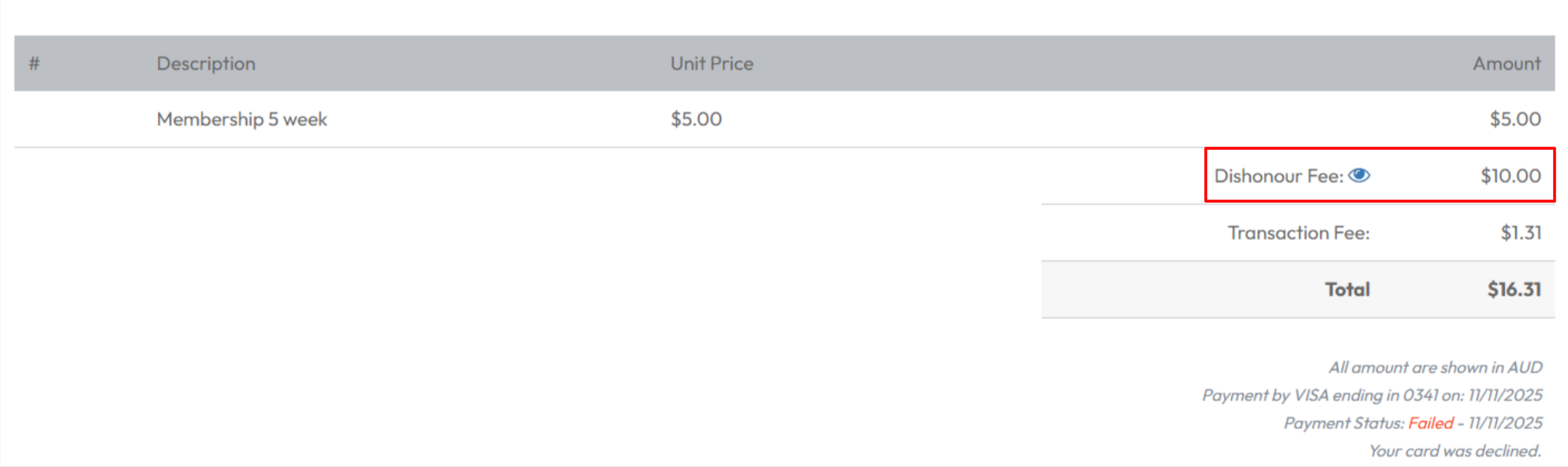Click the Amount column header
Viewport: 1568px width, 467px height.
(x=1506, y=63)
